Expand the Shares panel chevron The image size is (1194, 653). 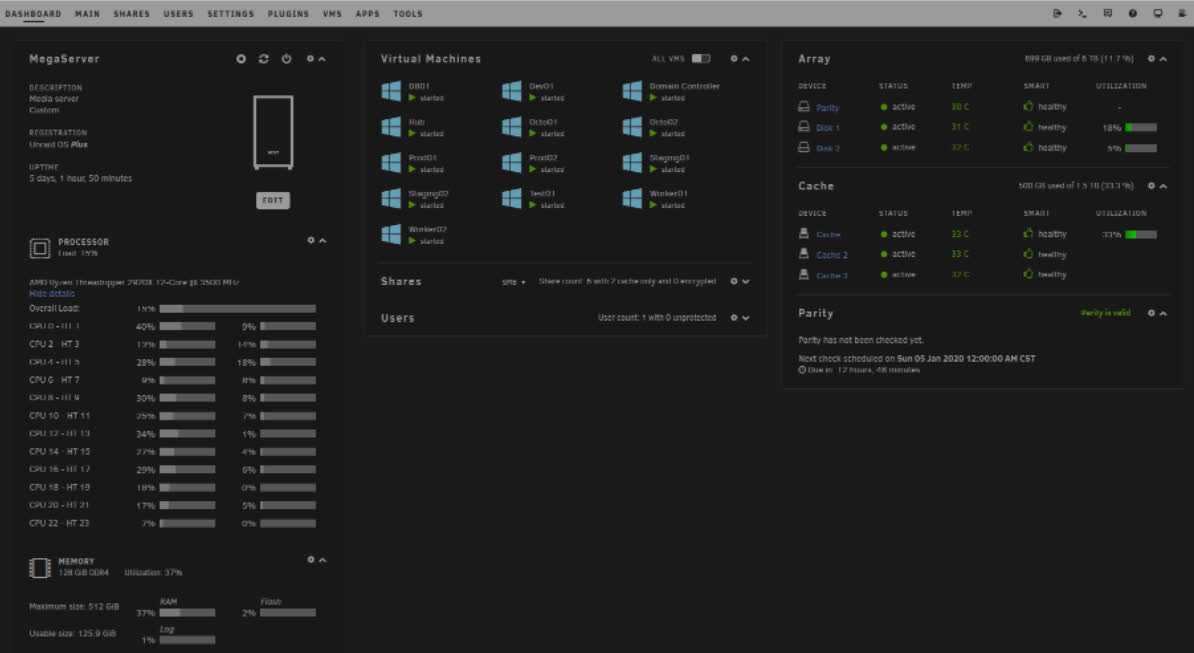746,282
